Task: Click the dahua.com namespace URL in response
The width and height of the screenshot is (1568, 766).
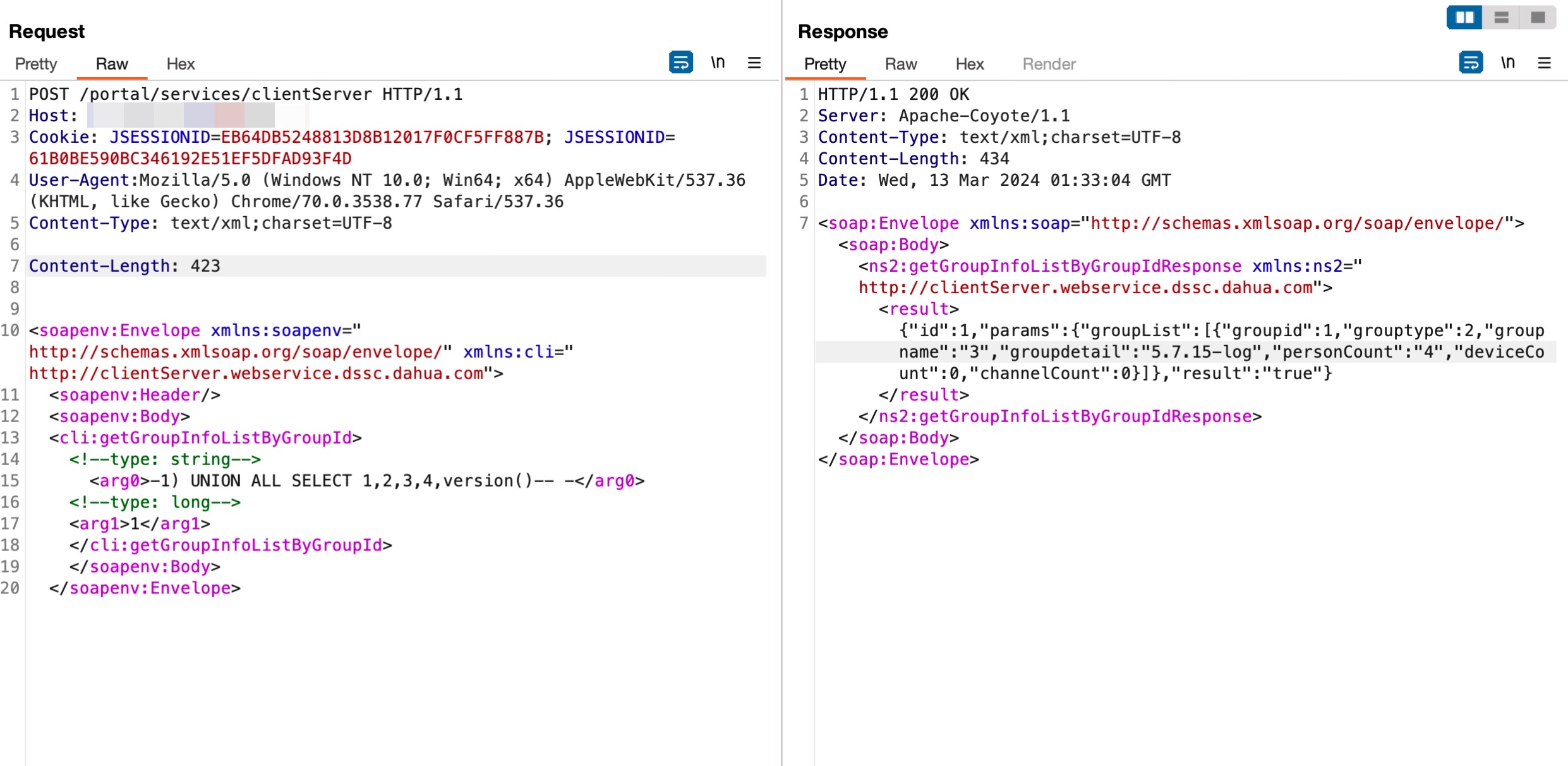Action: [1085, 288]
